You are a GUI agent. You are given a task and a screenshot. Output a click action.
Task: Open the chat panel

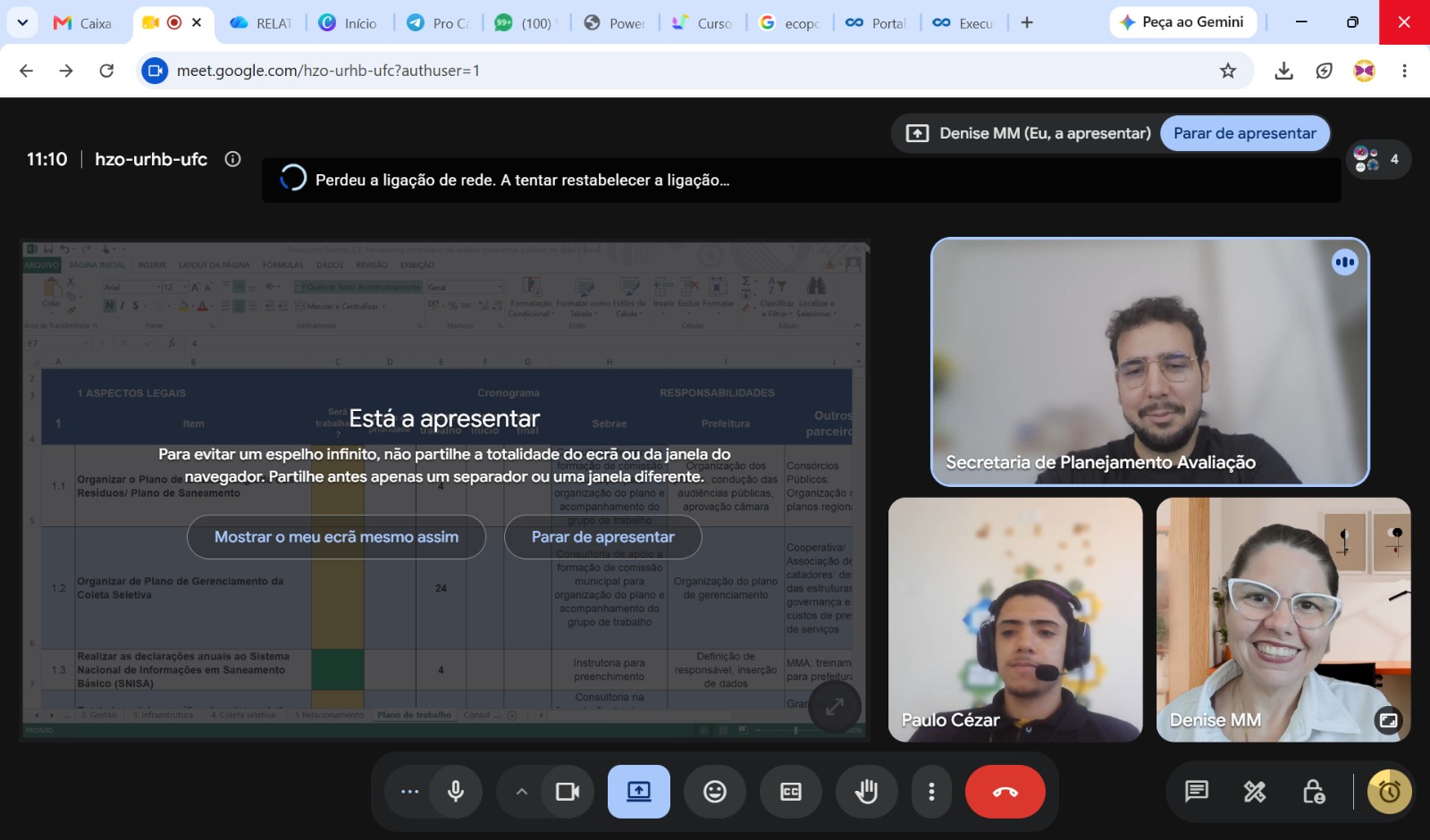(x=1197, y=792)
